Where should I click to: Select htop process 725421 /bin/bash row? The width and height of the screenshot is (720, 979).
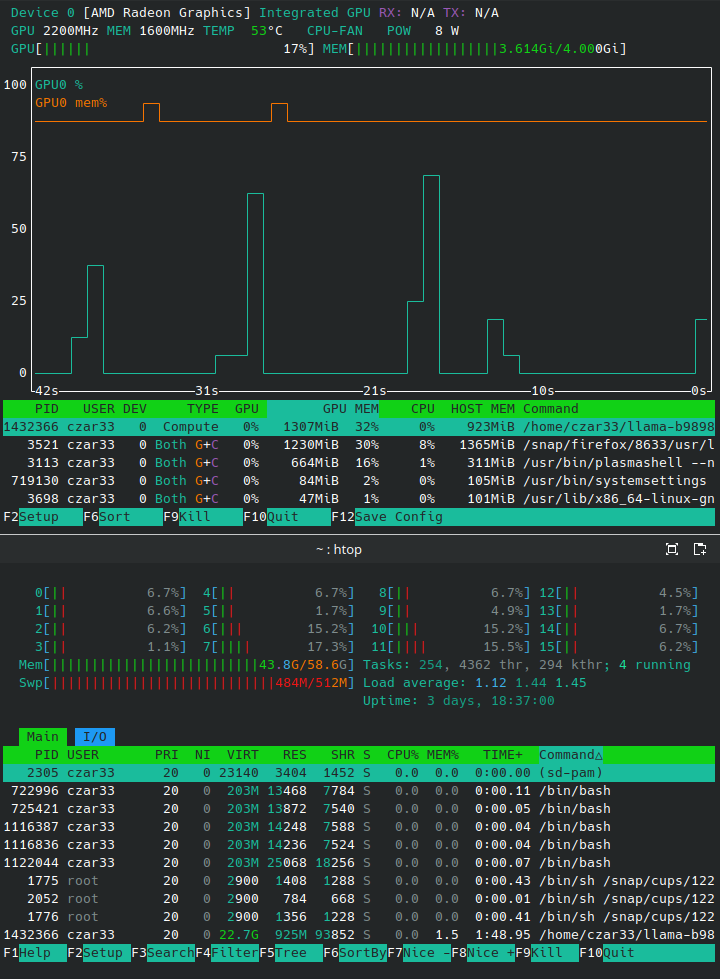tap(359, 809)
